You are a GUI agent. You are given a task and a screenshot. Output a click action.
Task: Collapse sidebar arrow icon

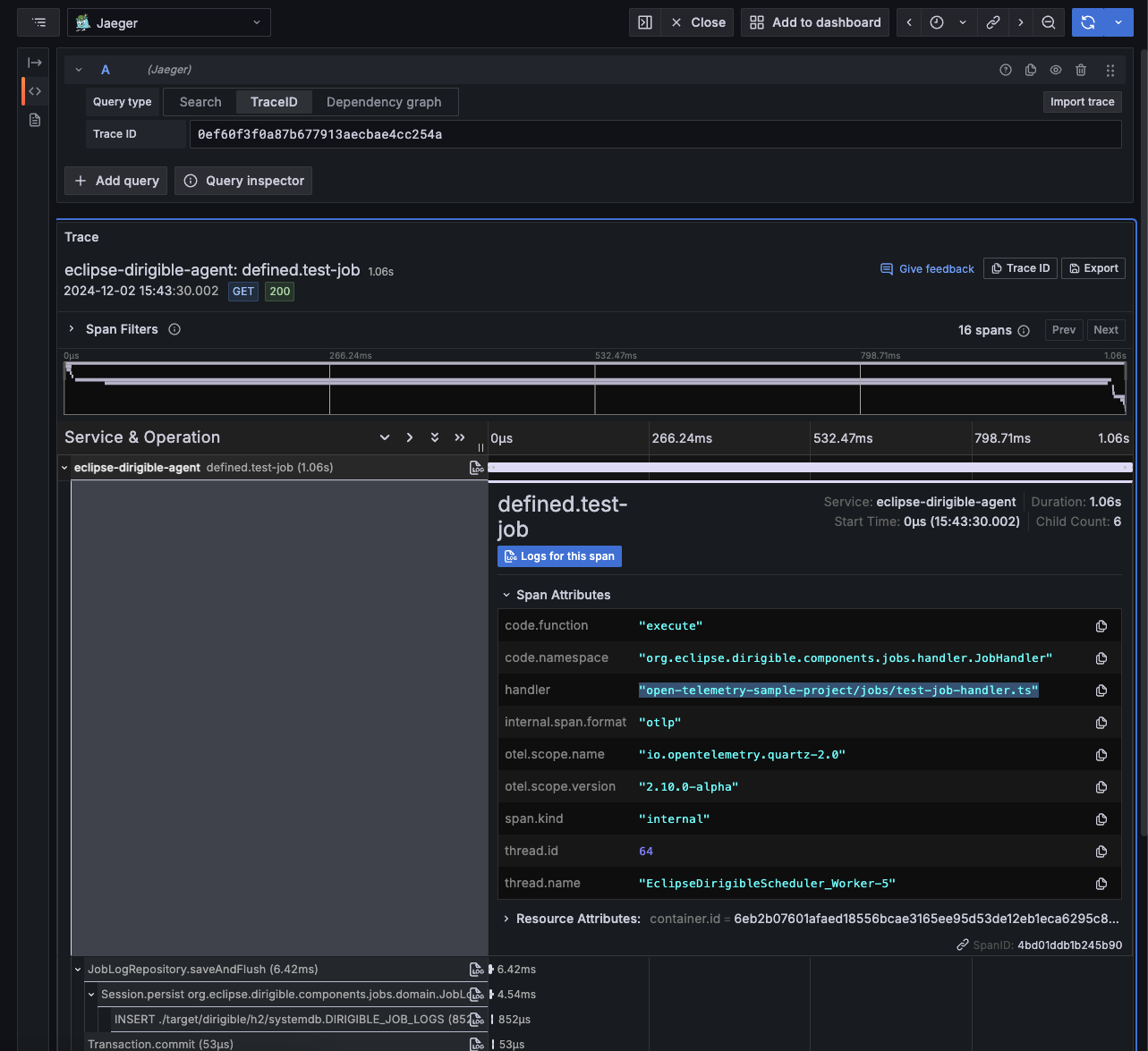coord(35,63)
